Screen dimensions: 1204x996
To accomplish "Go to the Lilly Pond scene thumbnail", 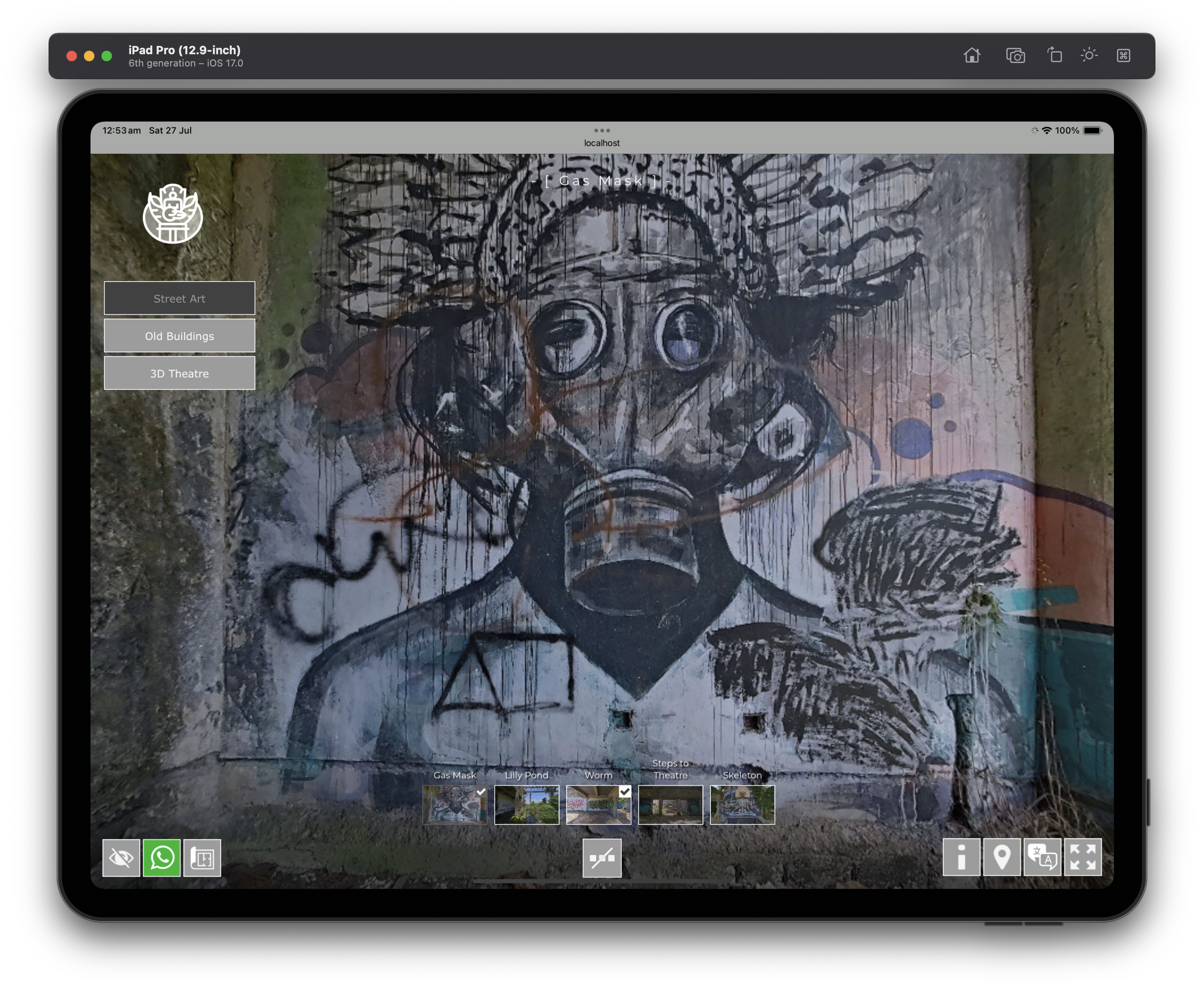I will tap(526, 804).
